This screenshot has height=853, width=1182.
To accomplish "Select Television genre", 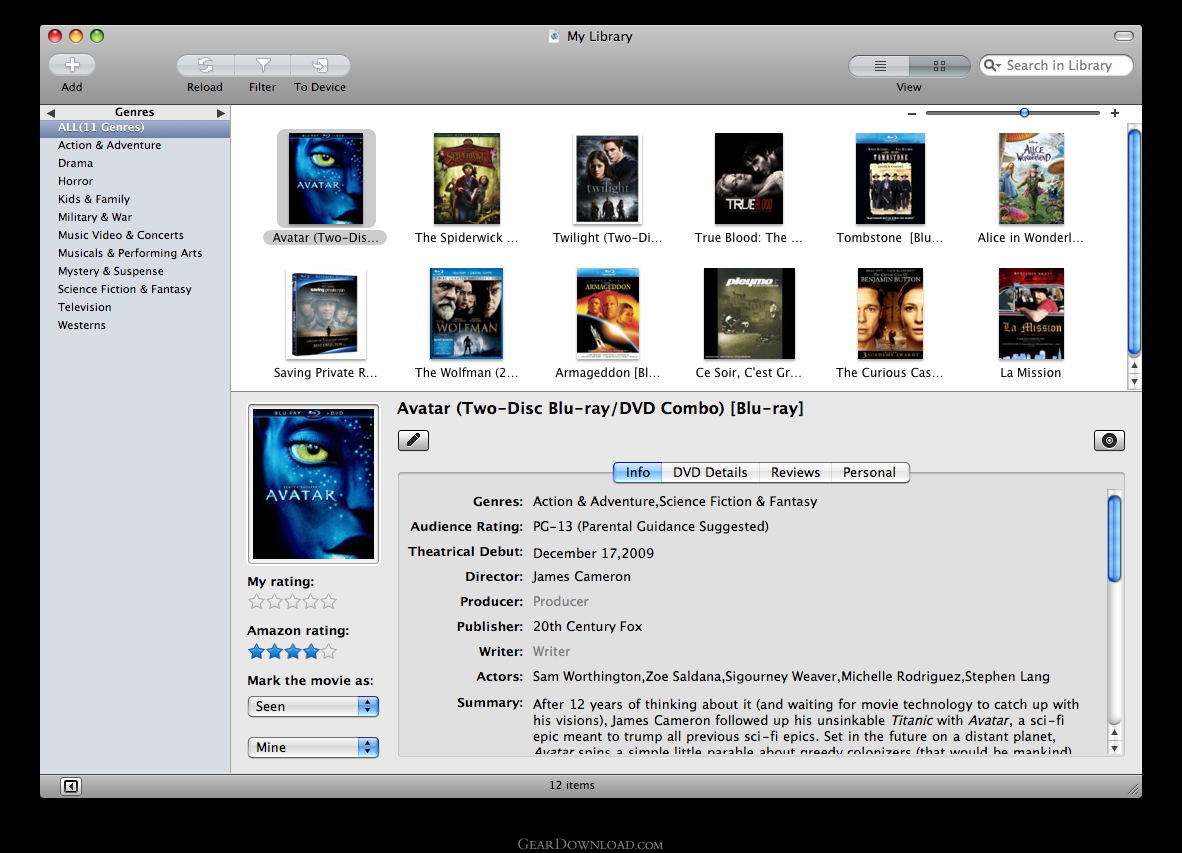I will pos(135,308).
